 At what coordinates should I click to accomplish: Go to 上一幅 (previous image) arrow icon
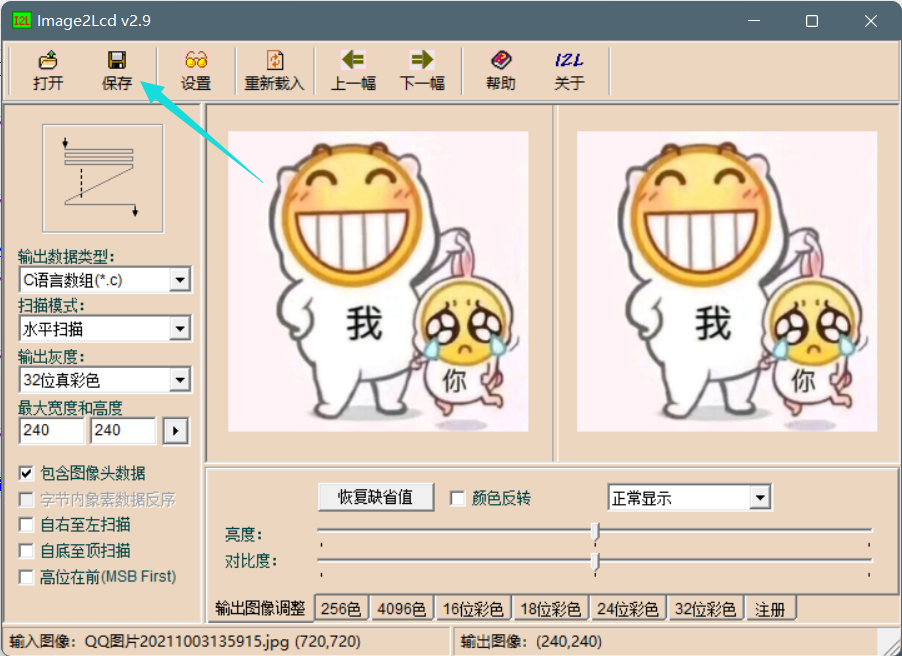(x=353, y=60)
